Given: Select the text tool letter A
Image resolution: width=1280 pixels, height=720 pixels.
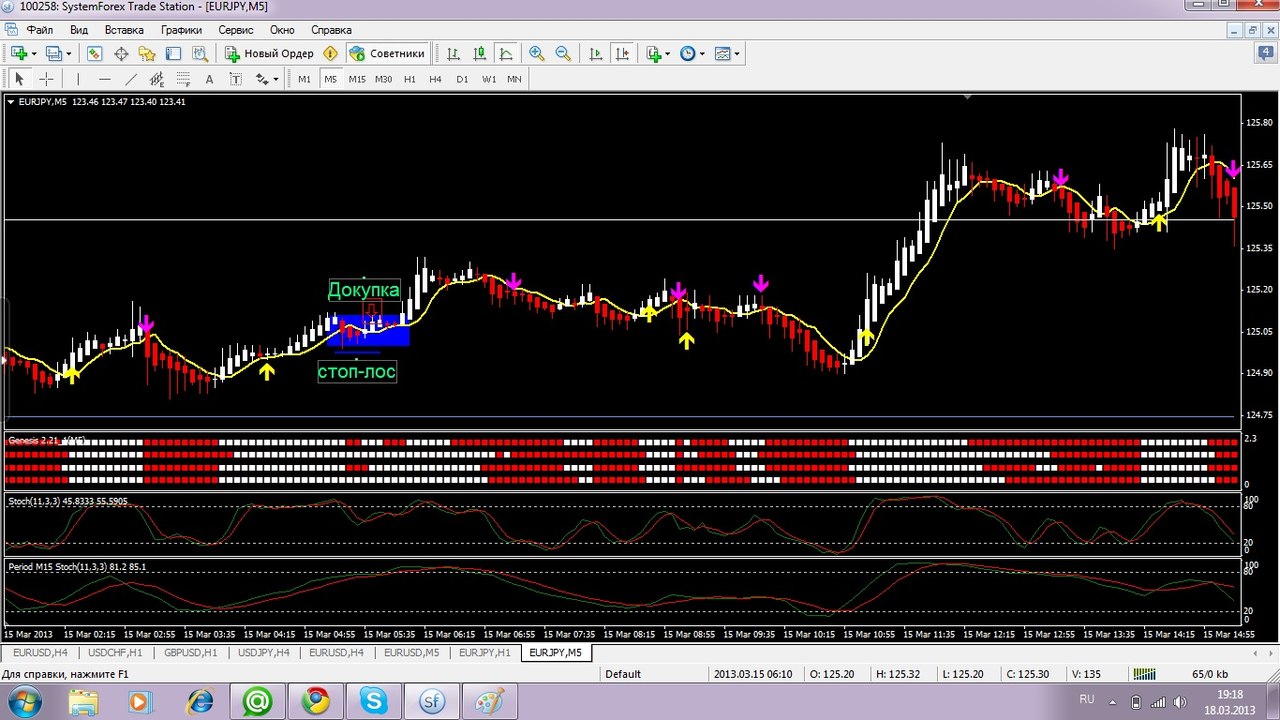Looking at the screenshot, I should [x=209, y=79].
